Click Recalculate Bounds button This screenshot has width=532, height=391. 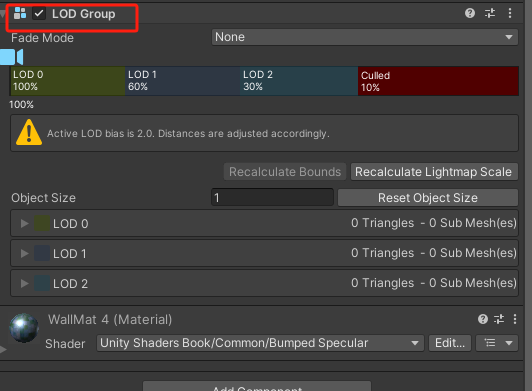tap(285, 172)
